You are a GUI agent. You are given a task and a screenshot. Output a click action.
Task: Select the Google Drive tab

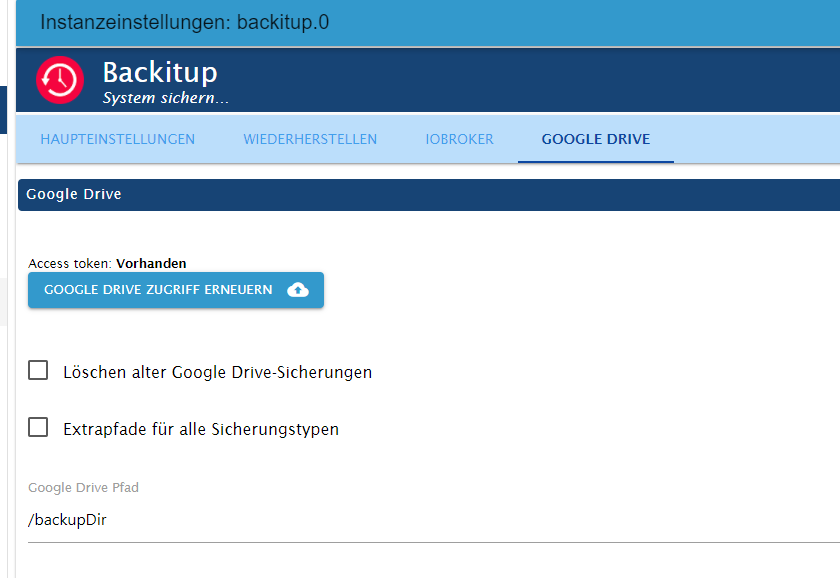(596, 139)
